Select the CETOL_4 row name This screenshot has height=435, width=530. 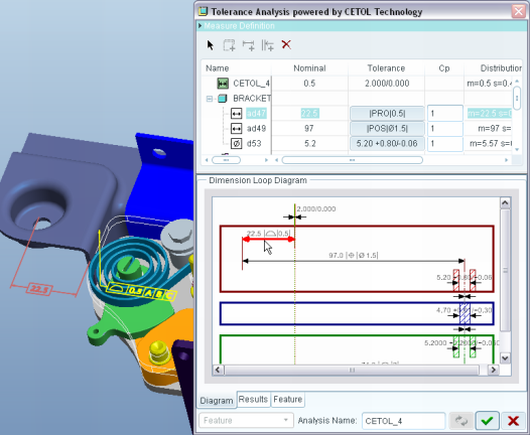coord(251,83)
